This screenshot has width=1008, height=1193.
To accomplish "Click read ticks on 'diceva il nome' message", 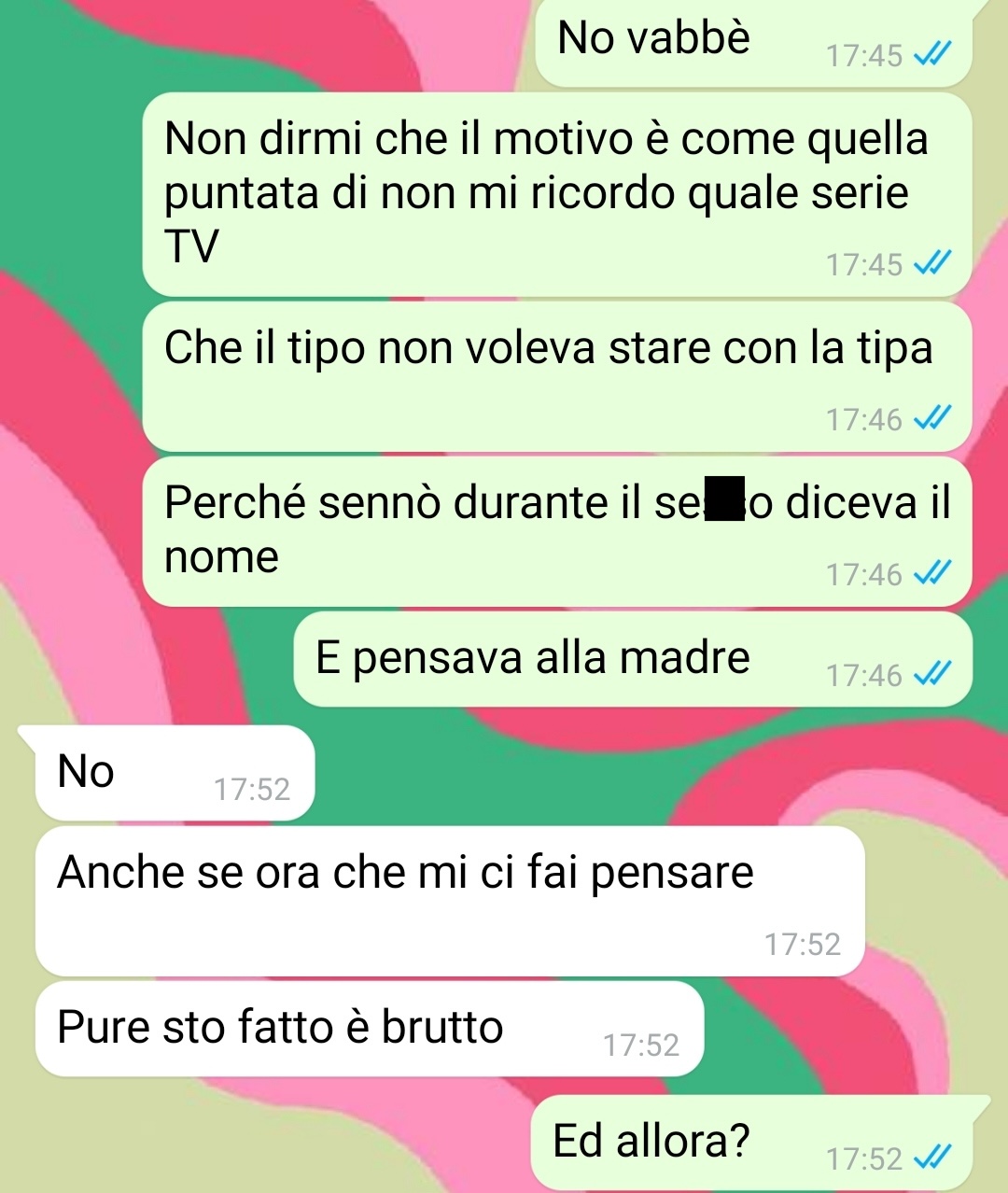I will pyautogui.click(x=931, y=574).
